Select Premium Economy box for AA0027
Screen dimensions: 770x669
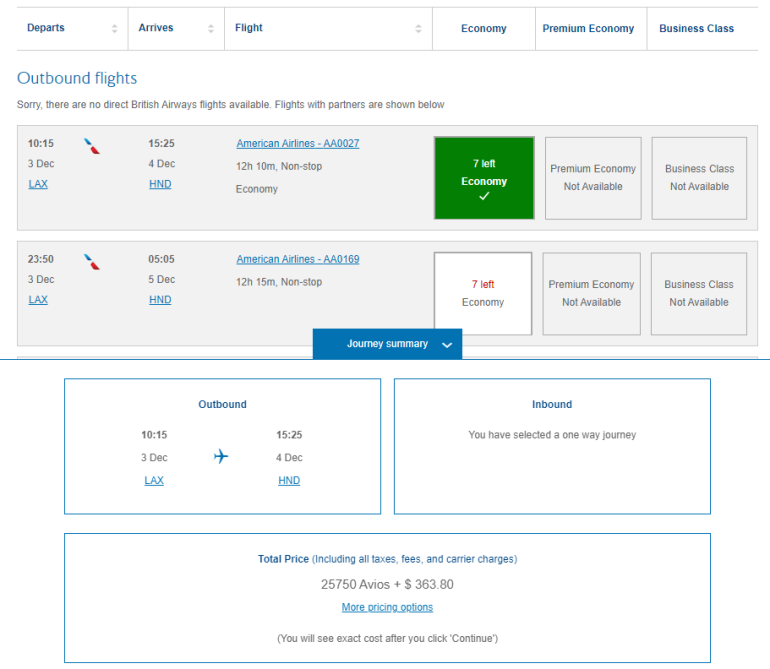point(593,178)
